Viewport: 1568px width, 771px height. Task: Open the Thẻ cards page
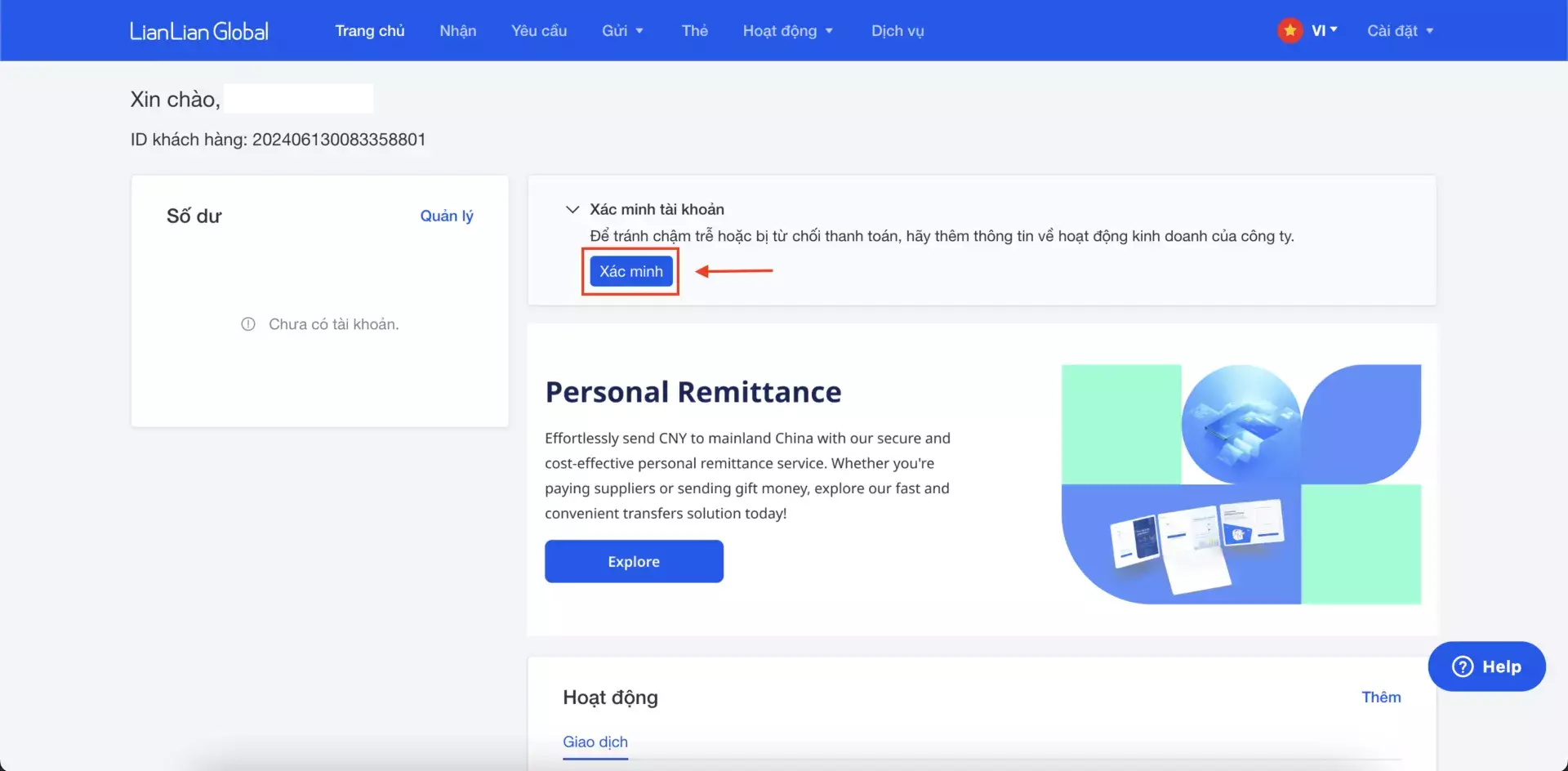point(694,31)
